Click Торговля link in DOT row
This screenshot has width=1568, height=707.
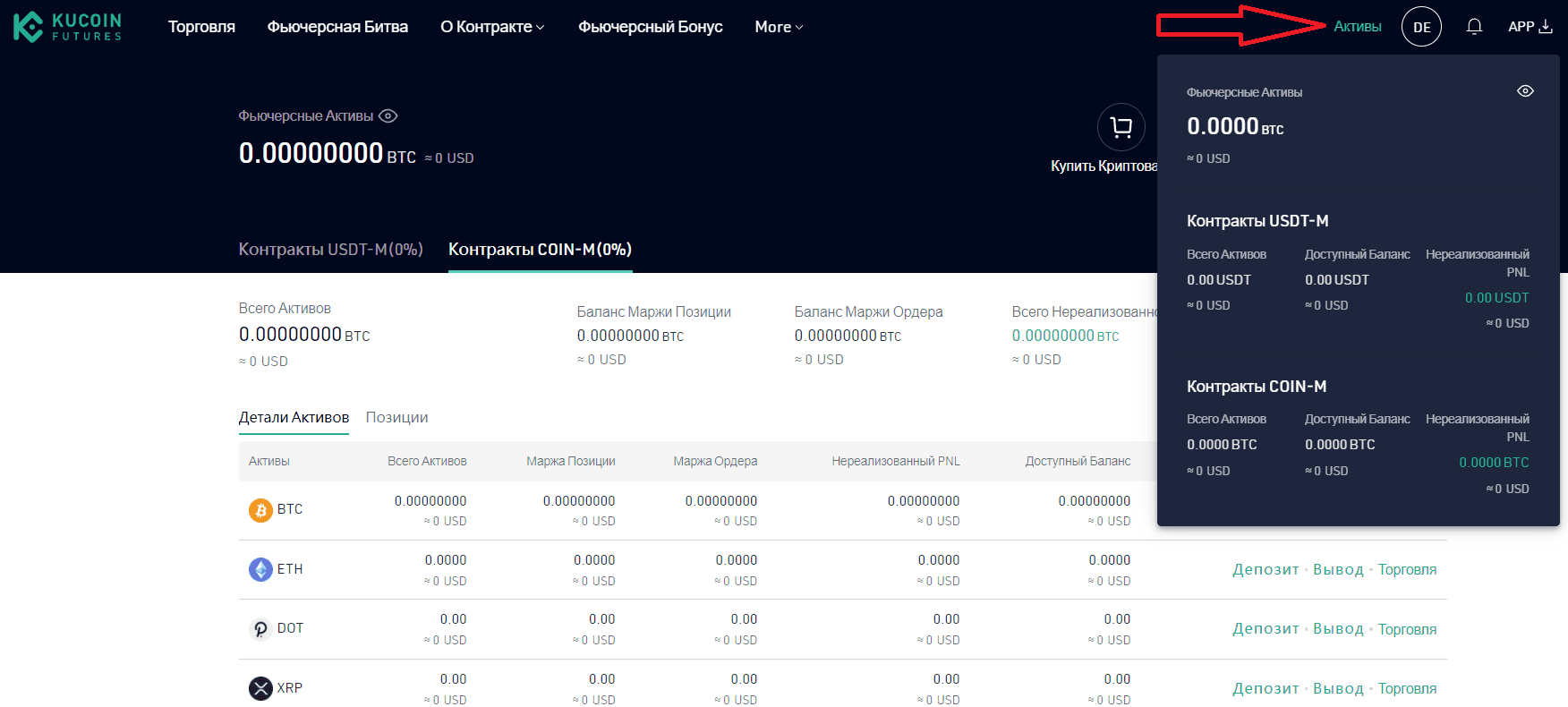point(1407,629)
